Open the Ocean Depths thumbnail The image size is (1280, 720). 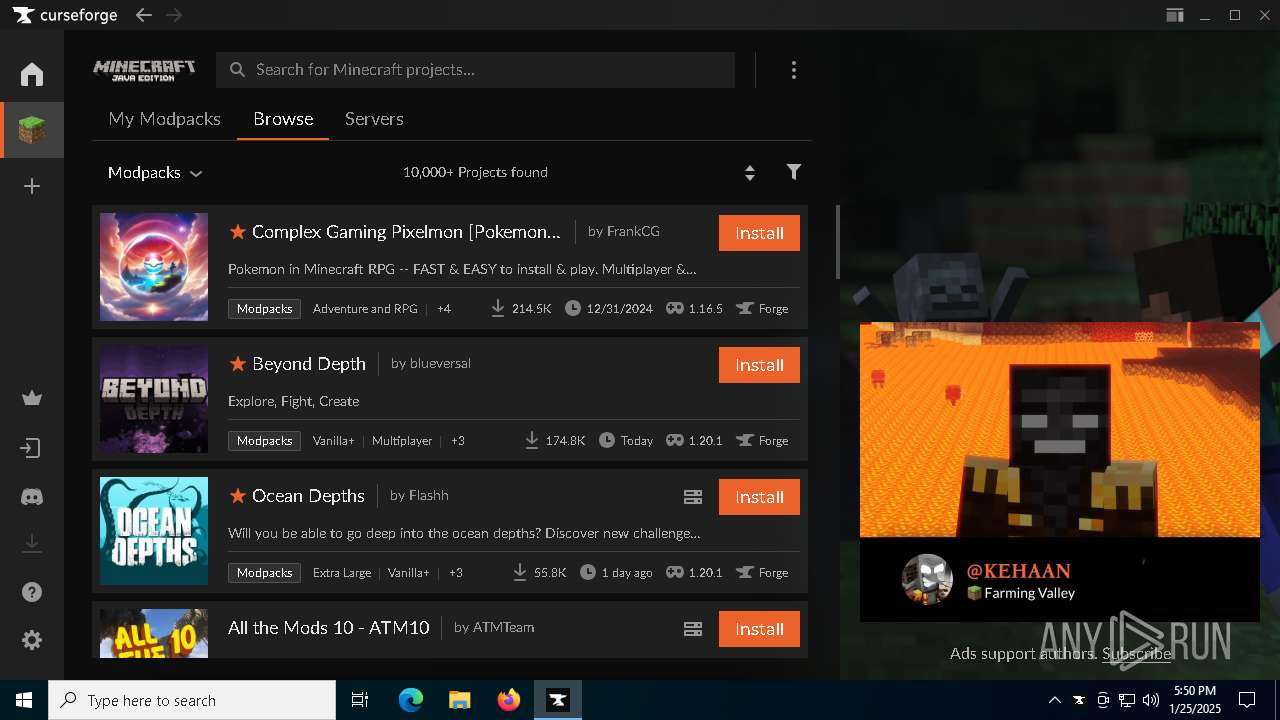154,531
